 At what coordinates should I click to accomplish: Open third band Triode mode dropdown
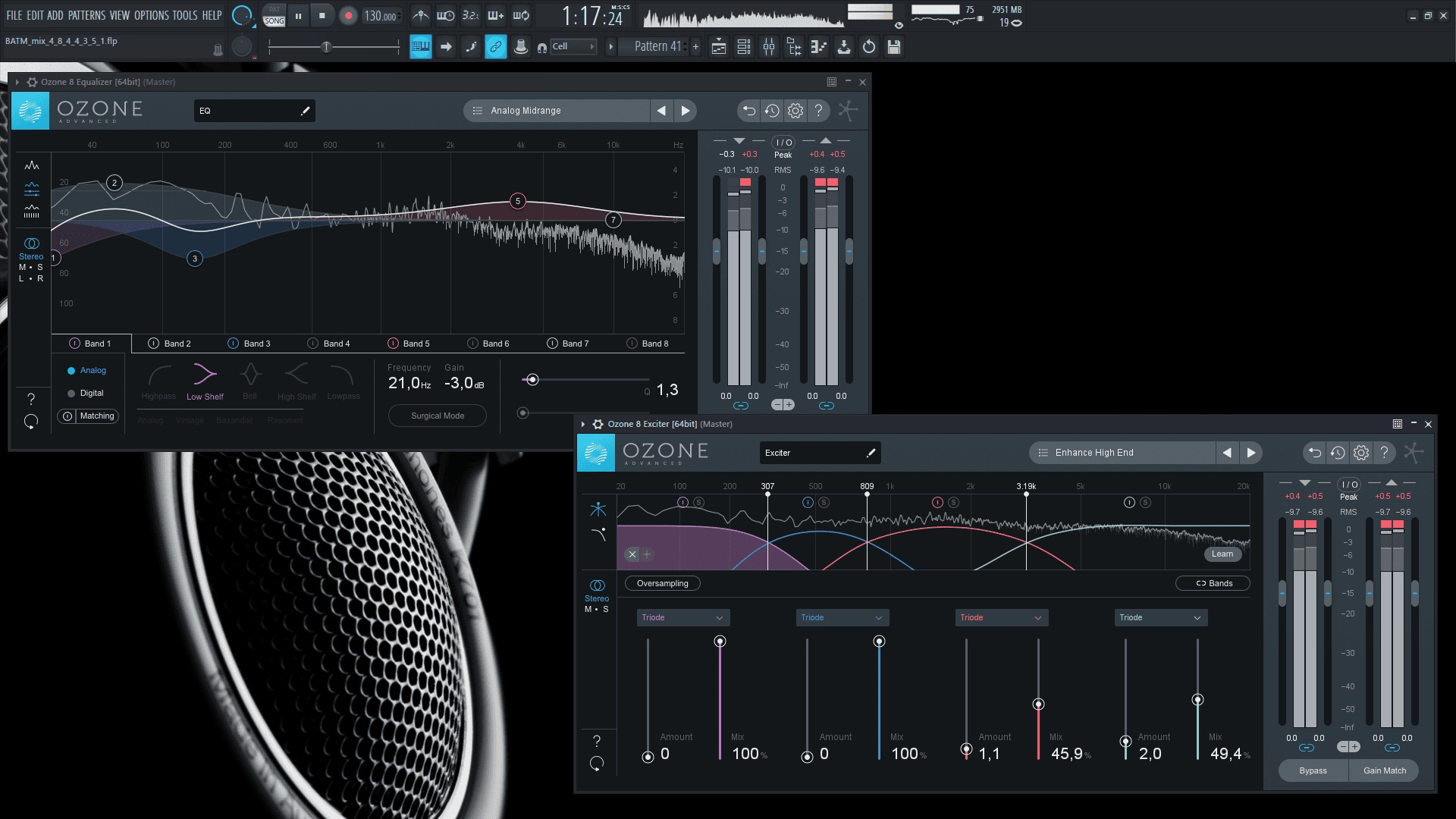[x=1002, y=617]
